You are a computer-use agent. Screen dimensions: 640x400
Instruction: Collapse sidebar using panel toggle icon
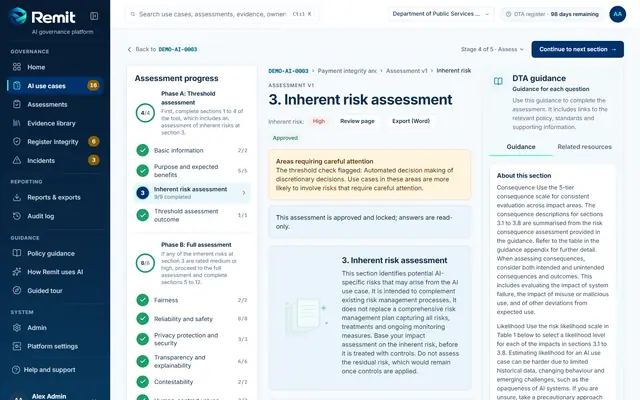94,16
